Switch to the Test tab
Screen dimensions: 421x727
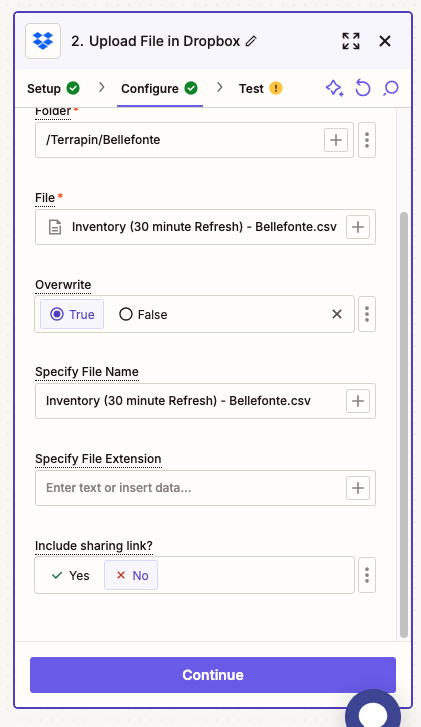click(261, 88)
